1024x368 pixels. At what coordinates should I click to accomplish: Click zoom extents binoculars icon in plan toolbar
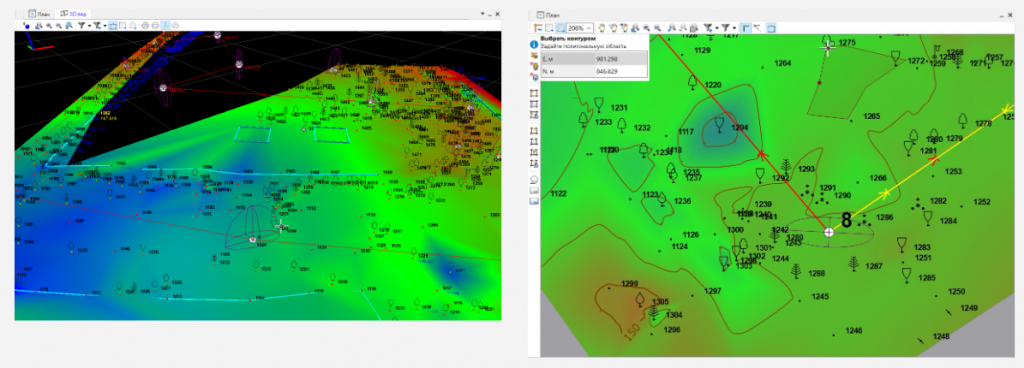(x=635, y=28)
